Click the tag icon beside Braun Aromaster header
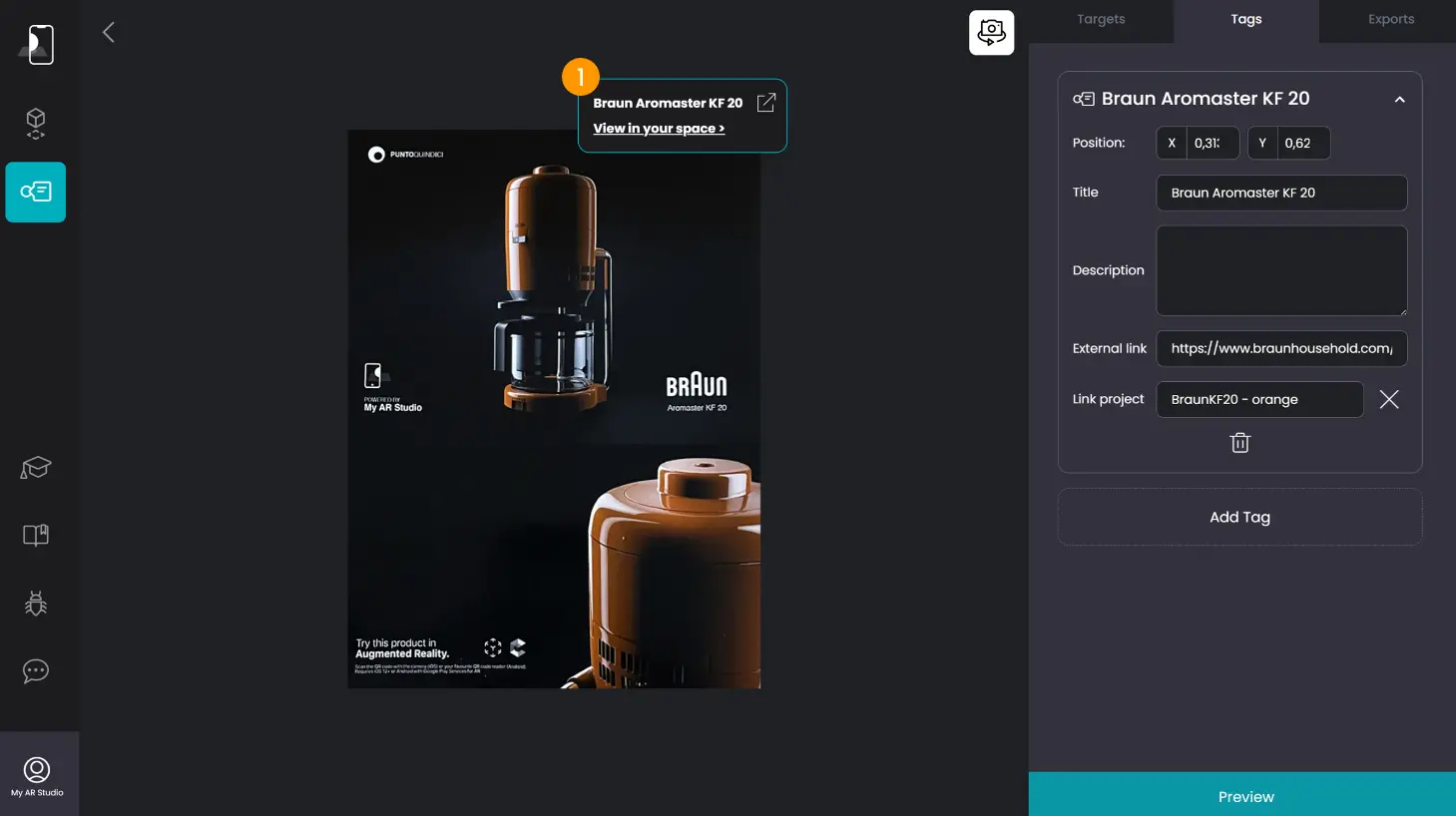This screenshot has width=1456, height=816. point(1083,99)
